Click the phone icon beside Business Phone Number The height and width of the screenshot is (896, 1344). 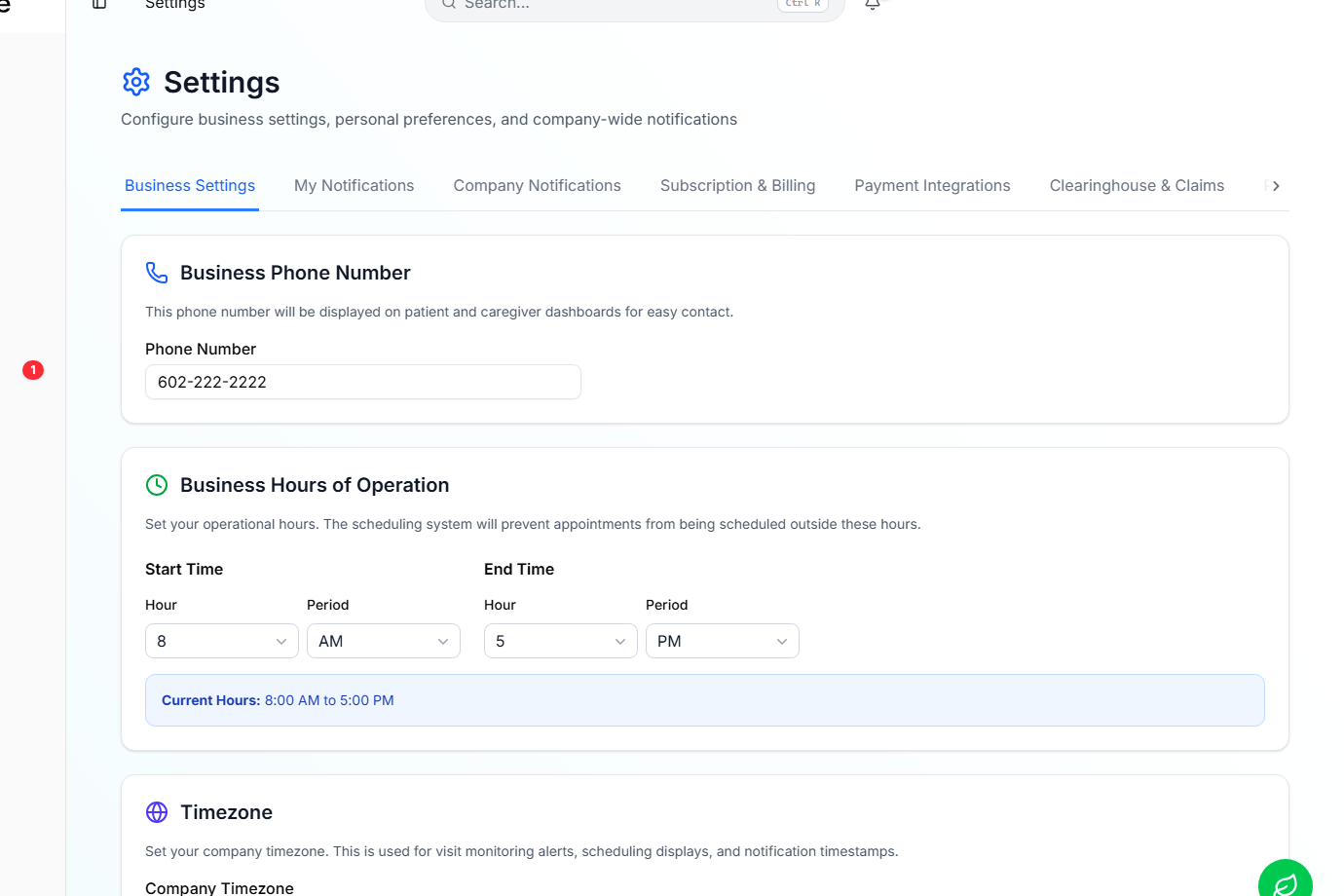[x=157, y=273]
